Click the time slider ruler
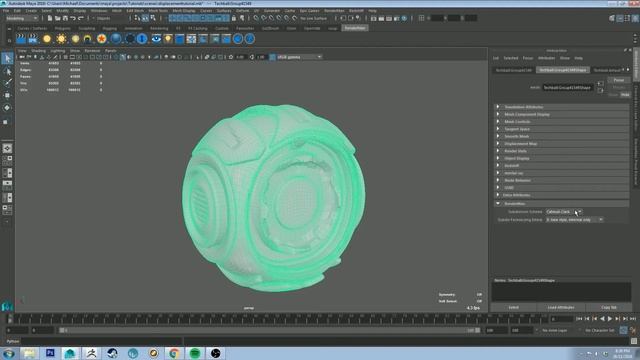640x360 pixels. tap(278, 319)
